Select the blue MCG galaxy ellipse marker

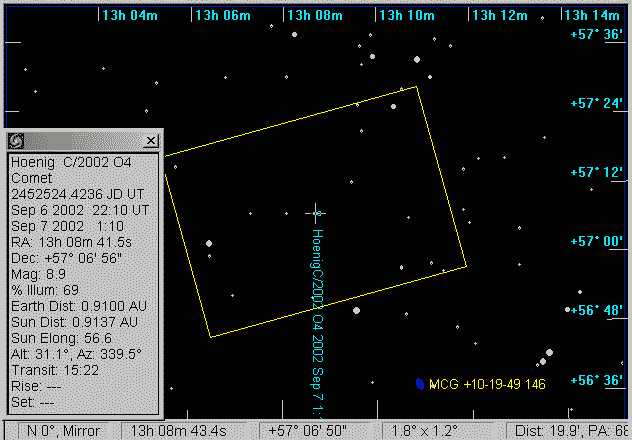point(420,384)
